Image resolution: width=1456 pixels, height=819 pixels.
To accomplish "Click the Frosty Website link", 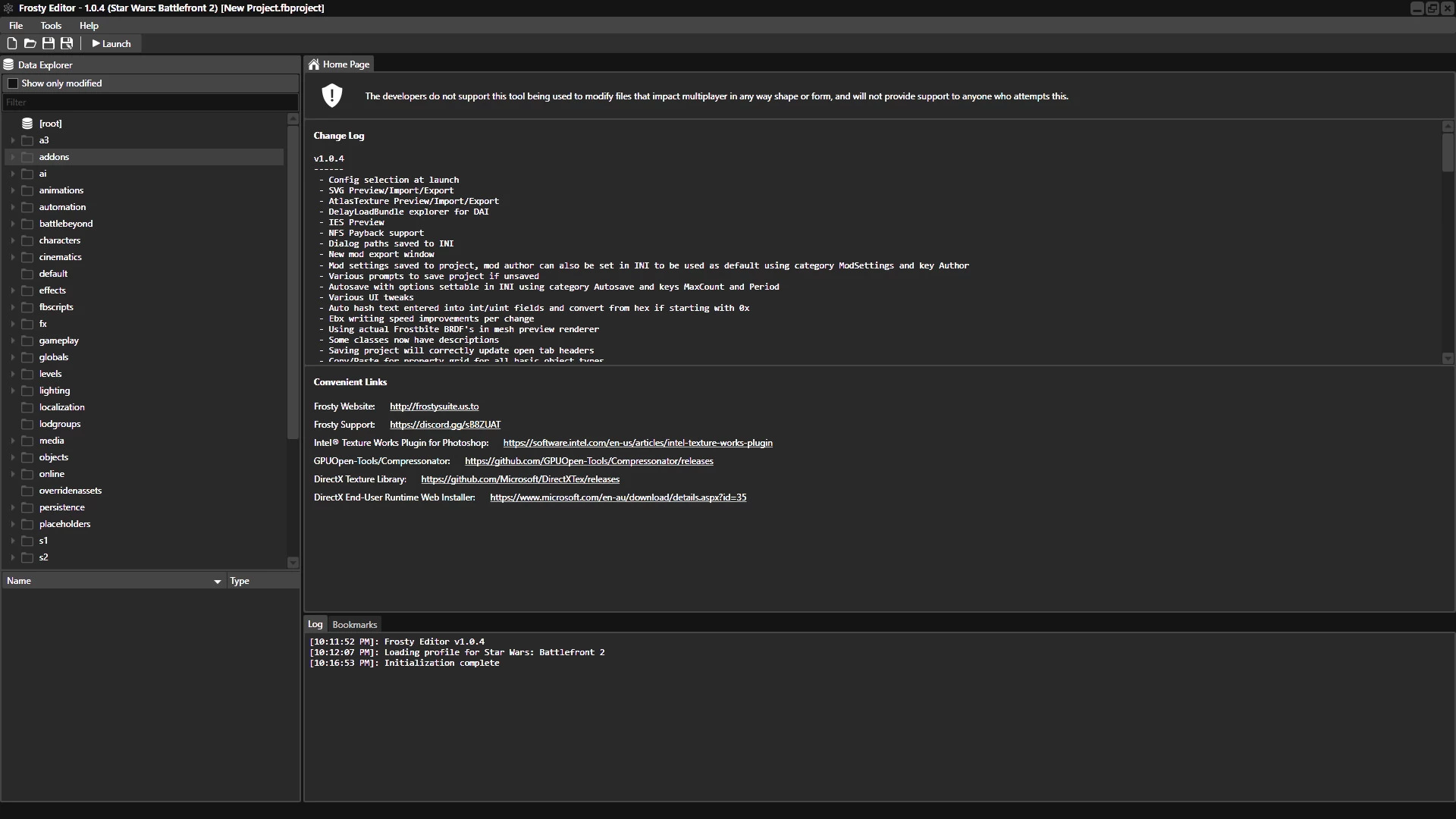I will [434, 405].
